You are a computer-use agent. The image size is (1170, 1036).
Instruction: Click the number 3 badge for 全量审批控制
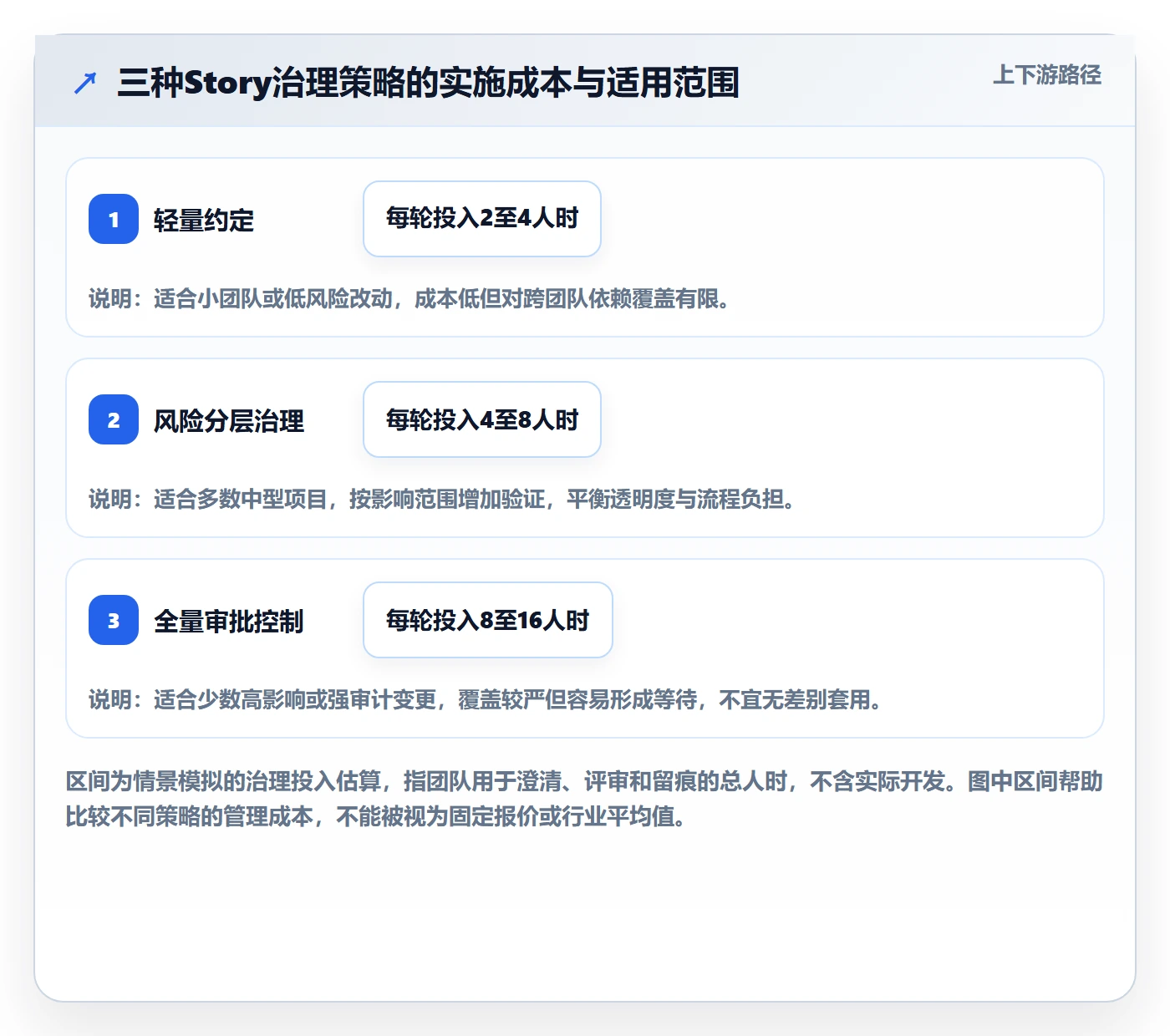click(x=114, y=620)
